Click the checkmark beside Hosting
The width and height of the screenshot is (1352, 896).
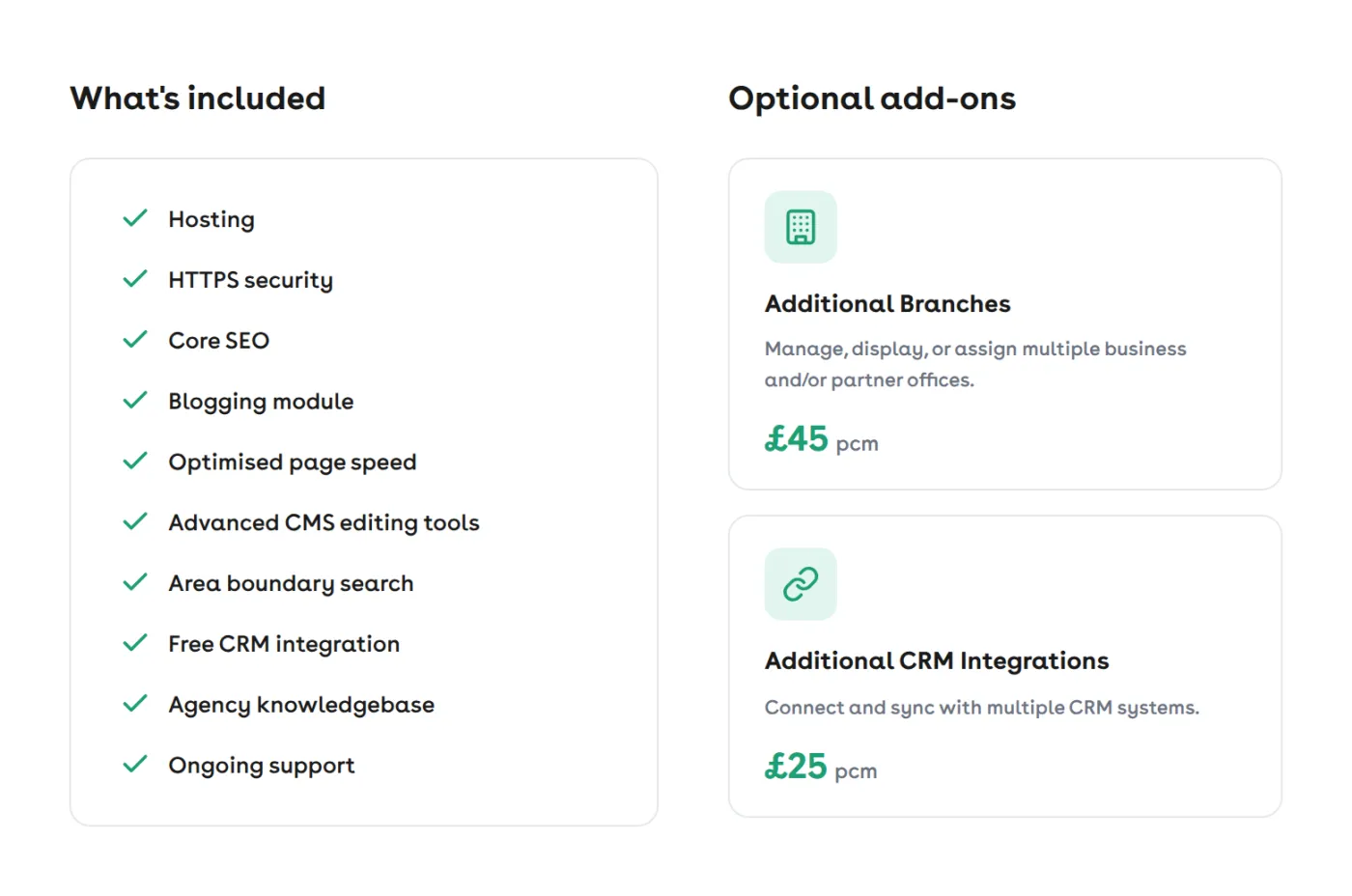(135, 218)
